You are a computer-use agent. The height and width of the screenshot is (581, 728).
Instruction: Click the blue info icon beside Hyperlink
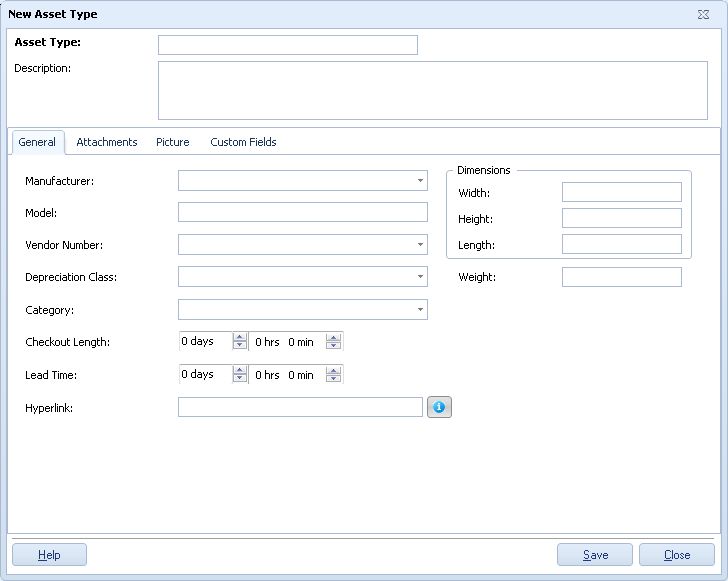[439, 407]
